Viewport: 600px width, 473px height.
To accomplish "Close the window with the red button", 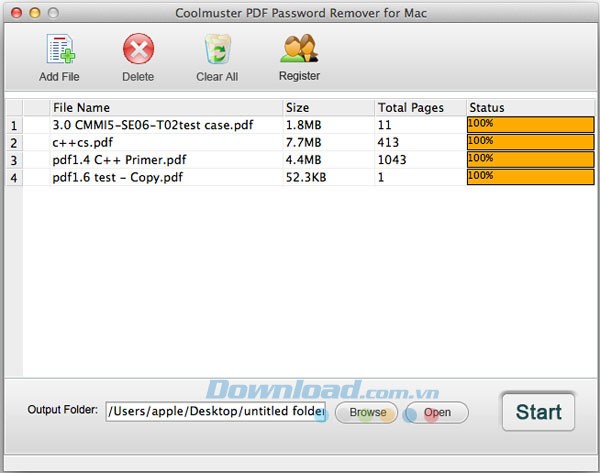I will click(16, 13).
